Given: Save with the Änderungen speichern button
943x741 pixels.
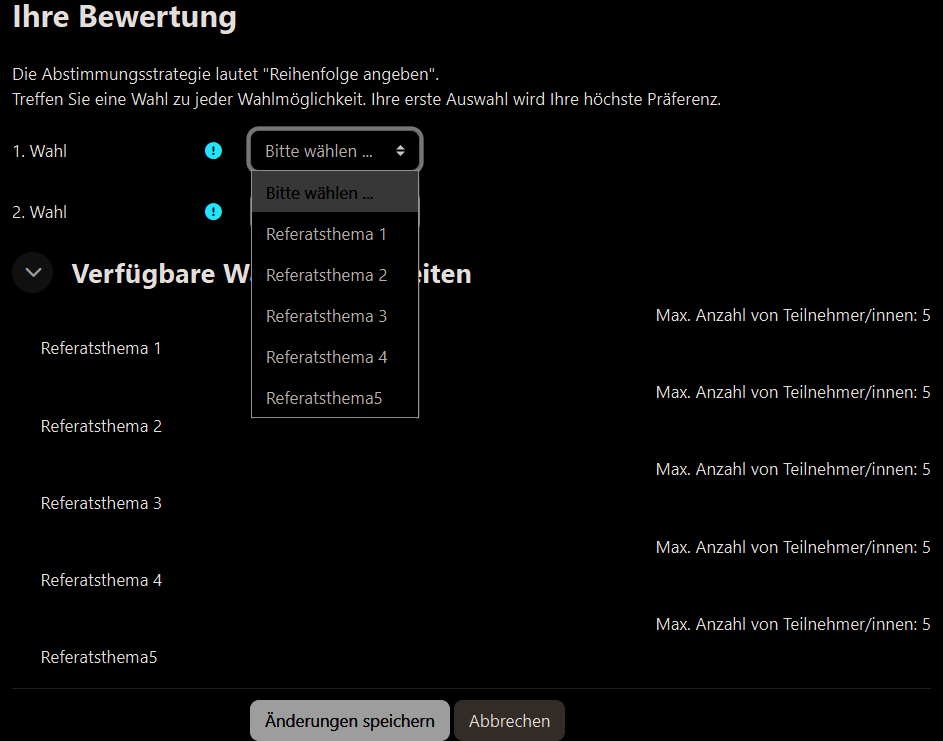Looking at the screenshot, I should [349, 721].
